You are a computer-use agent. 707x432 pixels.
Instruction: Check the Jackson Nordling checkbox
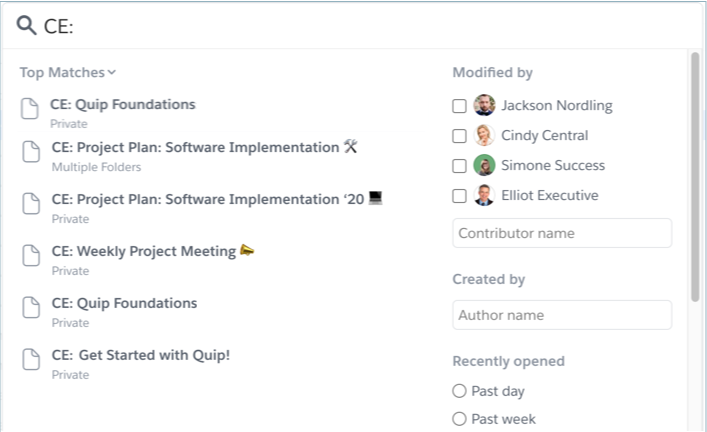(459, 106)
